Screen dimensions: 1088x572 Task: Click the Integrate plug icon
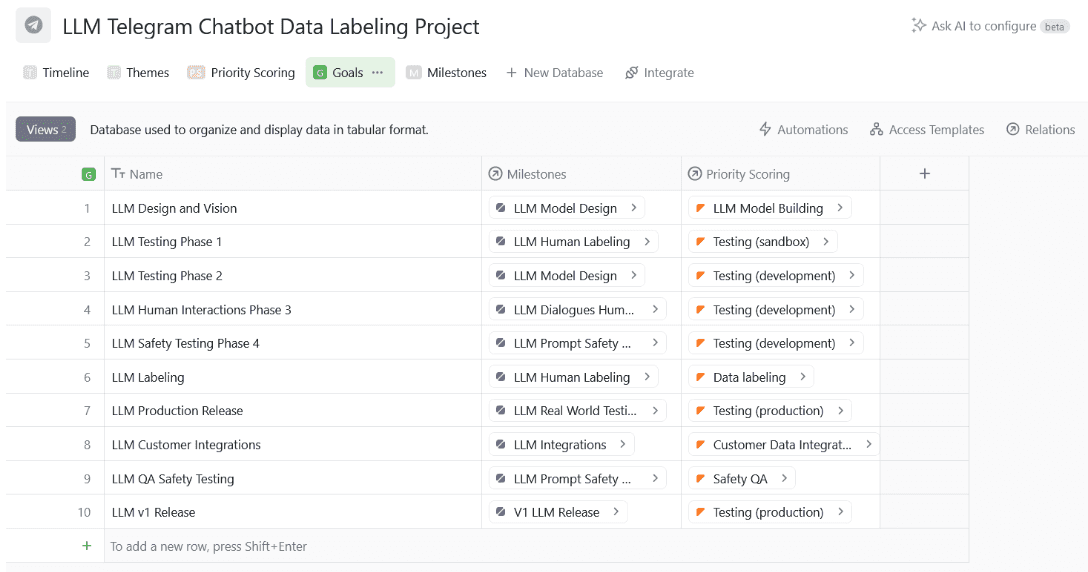631,73
